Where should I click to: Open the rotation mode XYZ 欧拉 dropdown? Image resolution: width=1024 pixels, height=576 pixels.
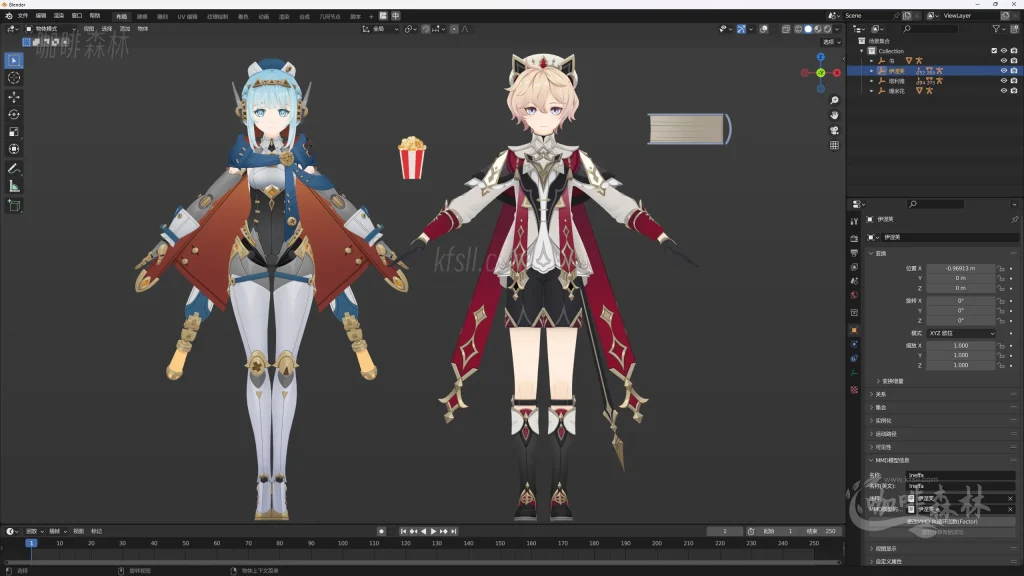click(961, 333)
